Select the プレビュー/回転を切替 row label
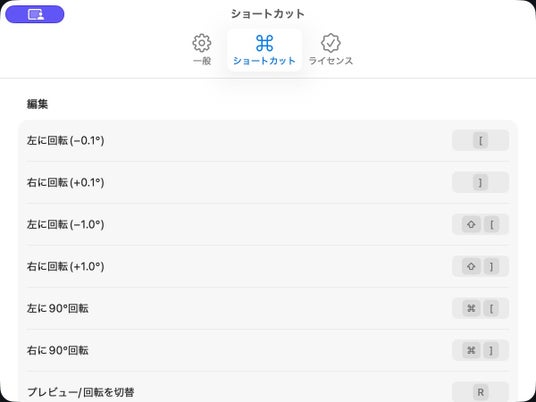Viewport: 536px width, 402px height. click(x=80, y=392)
